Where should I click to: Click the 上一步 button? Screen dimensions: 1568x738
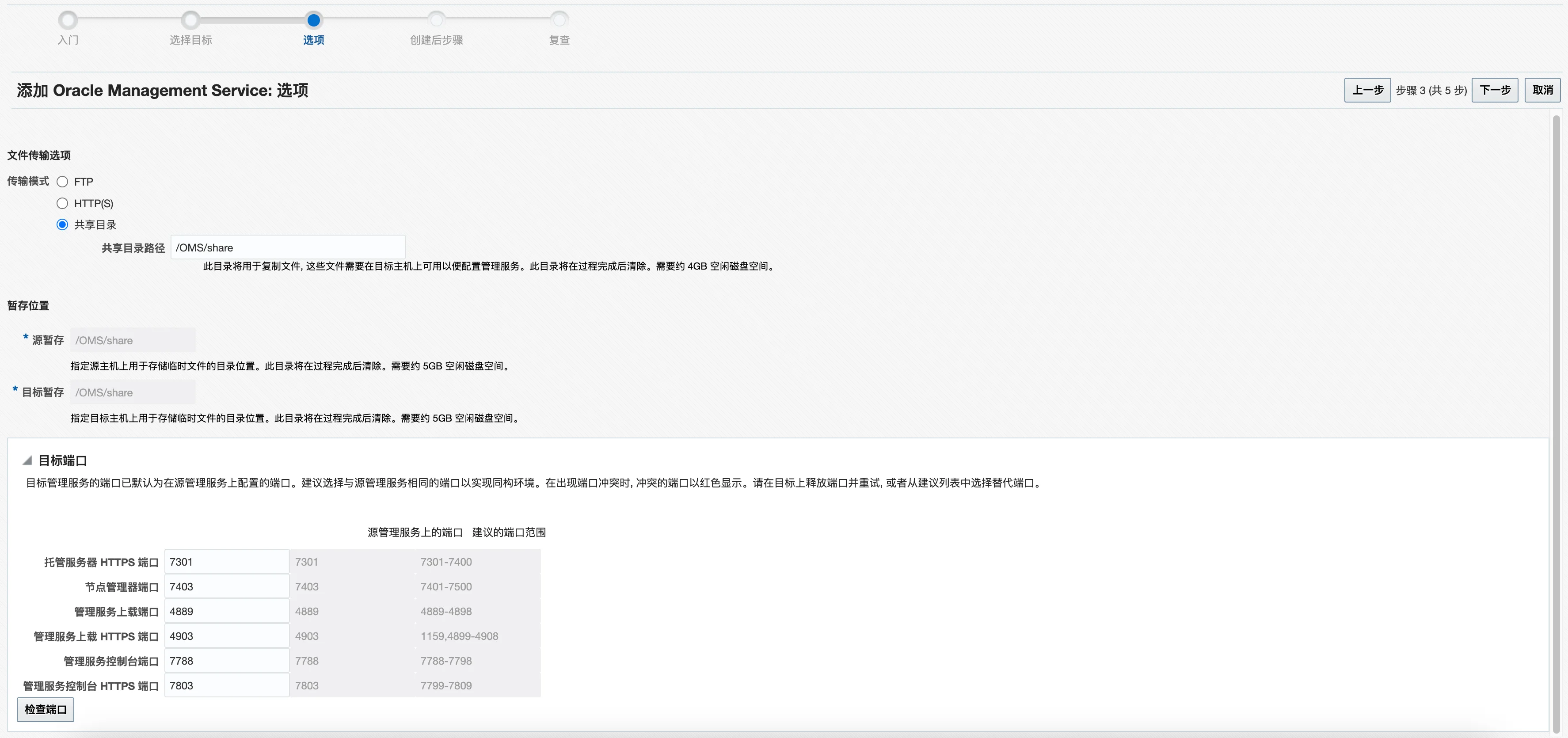tap(1367, 90)
